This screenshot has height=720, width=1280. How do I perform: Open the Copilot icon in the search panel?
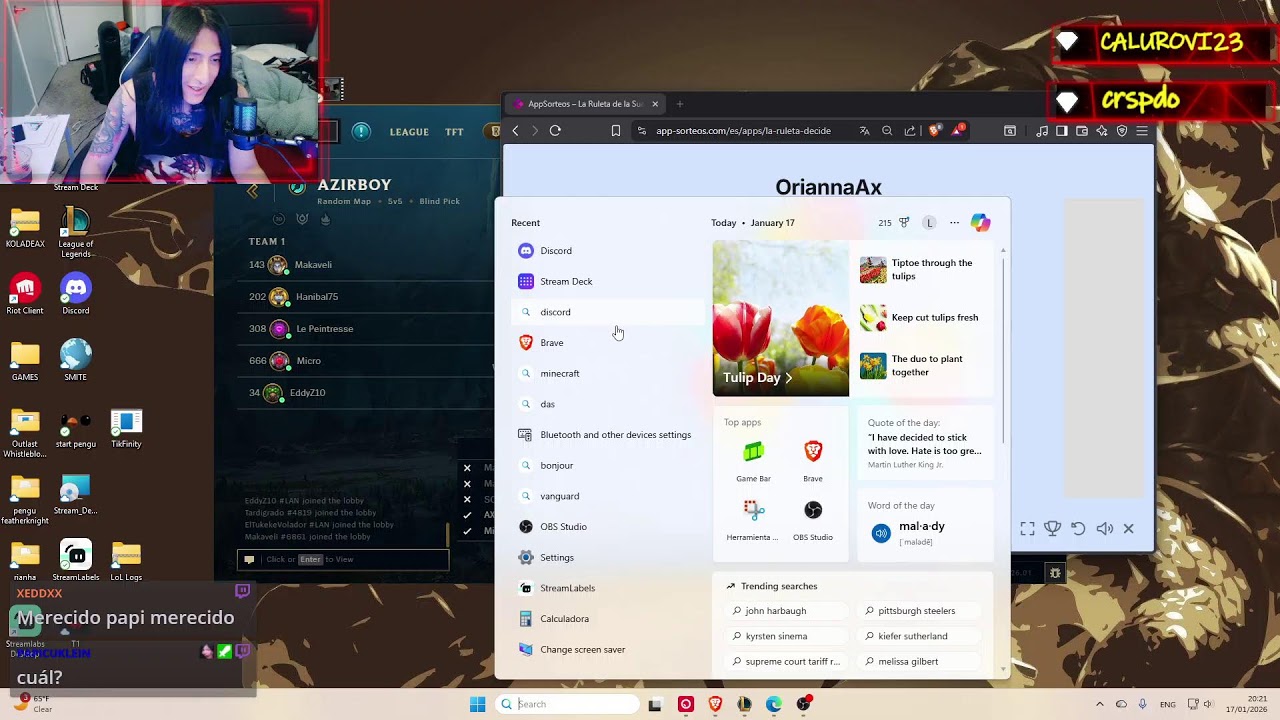point(980,223)
